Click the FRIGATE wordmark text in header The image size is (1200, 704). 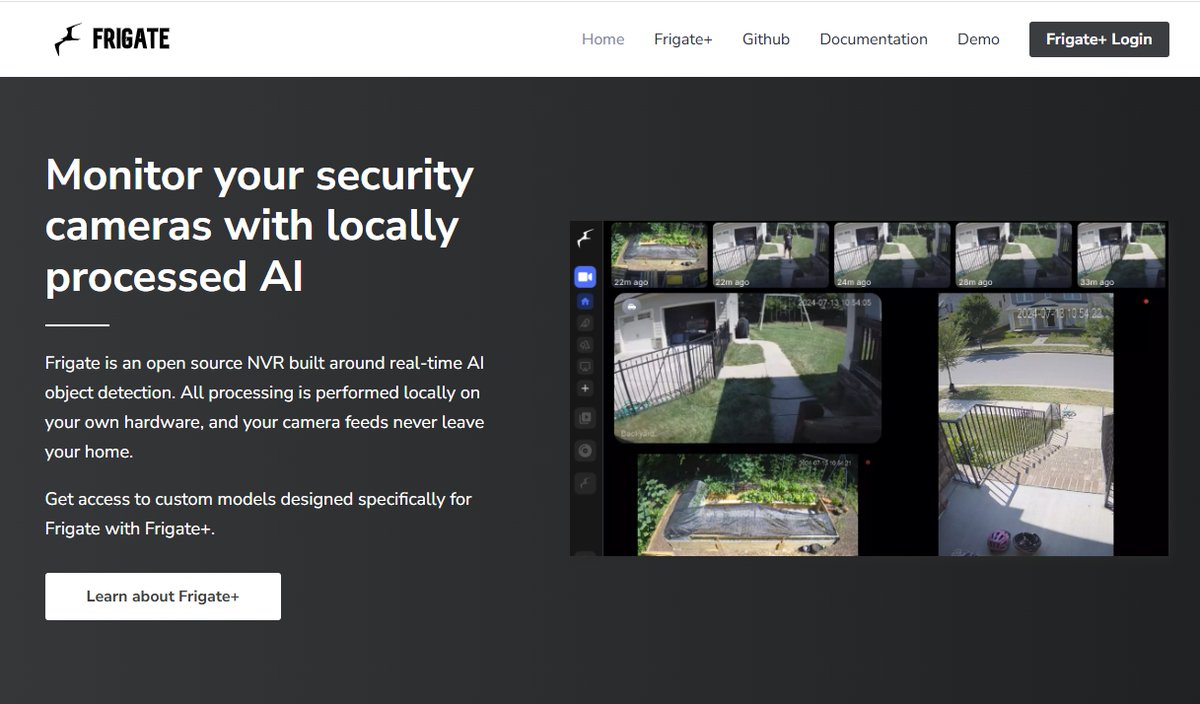click(131, 39)
